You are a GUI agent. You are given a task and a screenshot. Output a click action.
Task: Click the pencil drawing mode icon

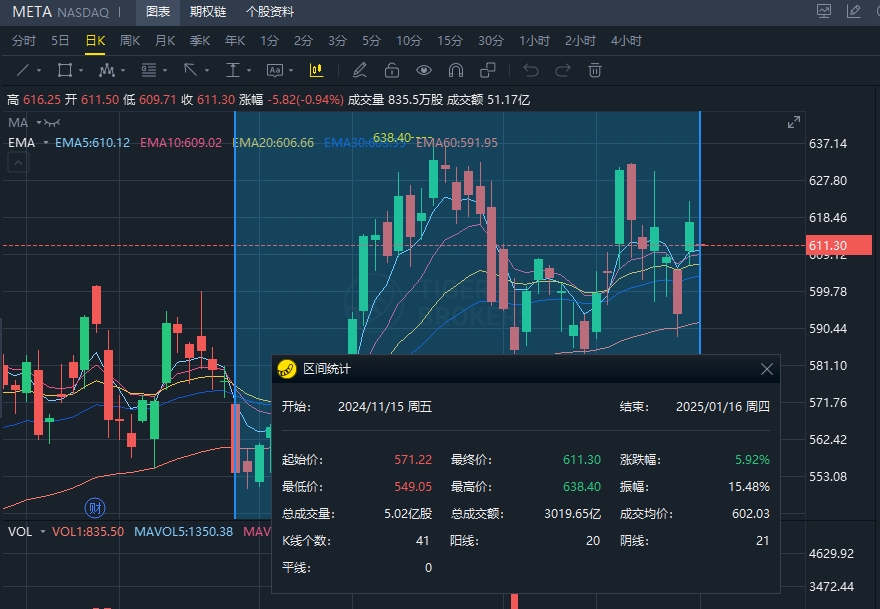tap(359, 70)
